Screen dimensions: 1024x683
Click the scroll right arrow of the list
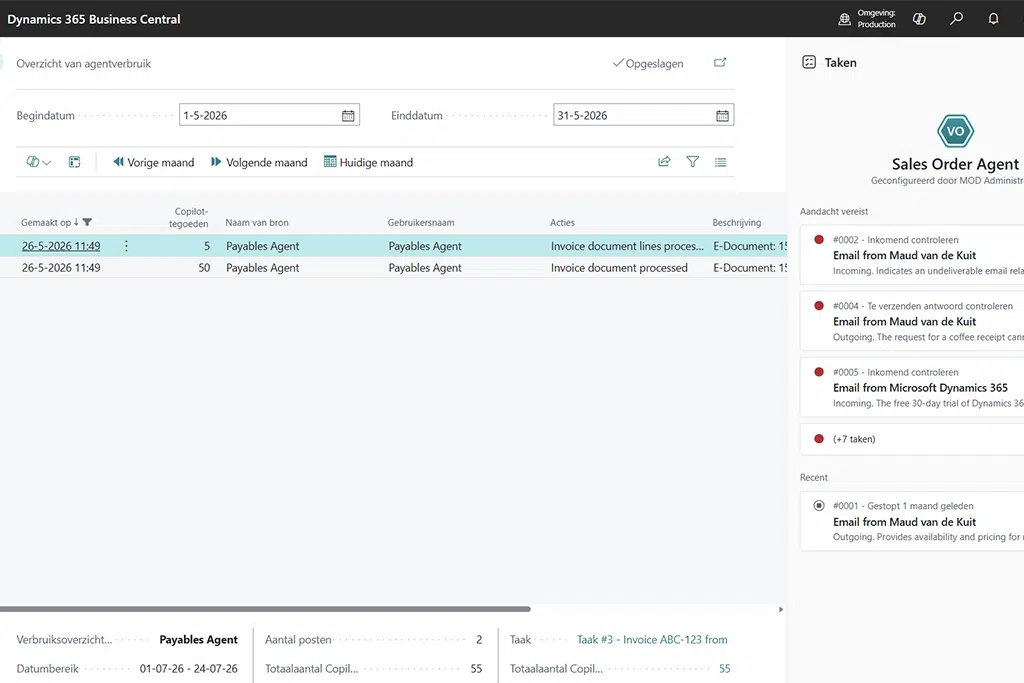(781, 609)
